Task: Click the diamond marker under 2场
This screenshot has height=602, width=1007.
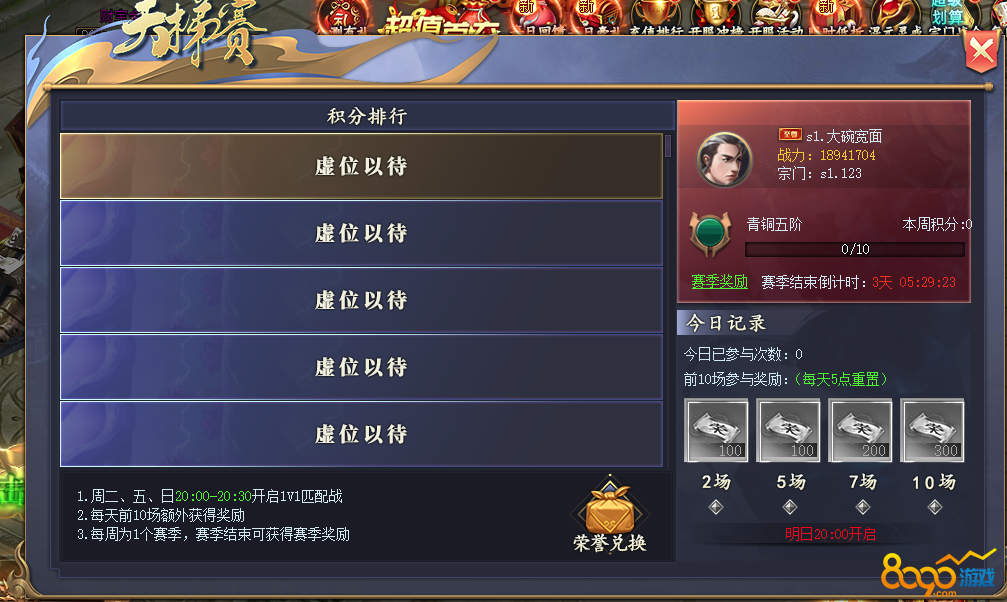Action: click(x=716, y=508)
